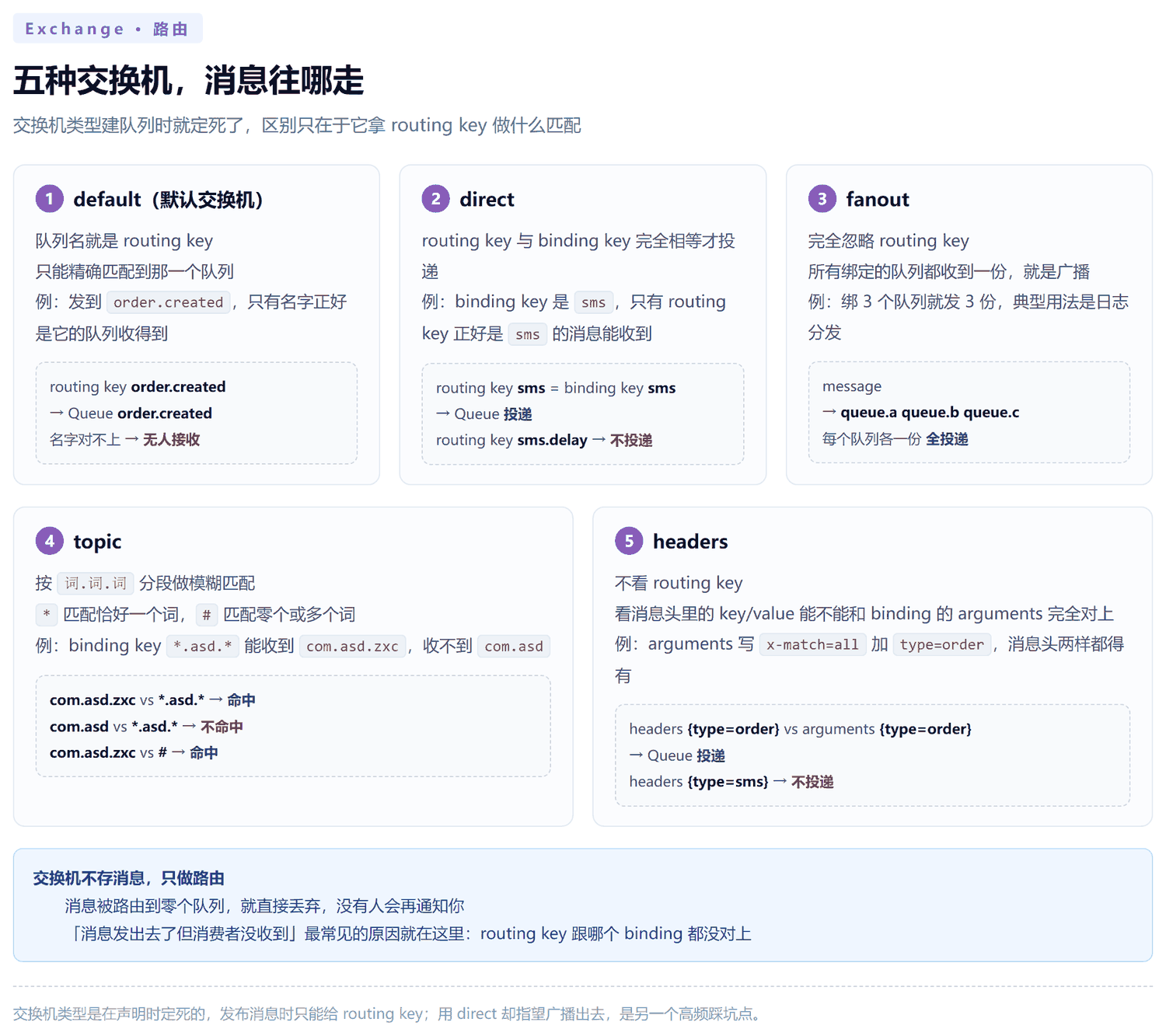Click "queue.a queue.b queue.c" text
Viewport: 1166px width, 1036px height.
(930, 412)
